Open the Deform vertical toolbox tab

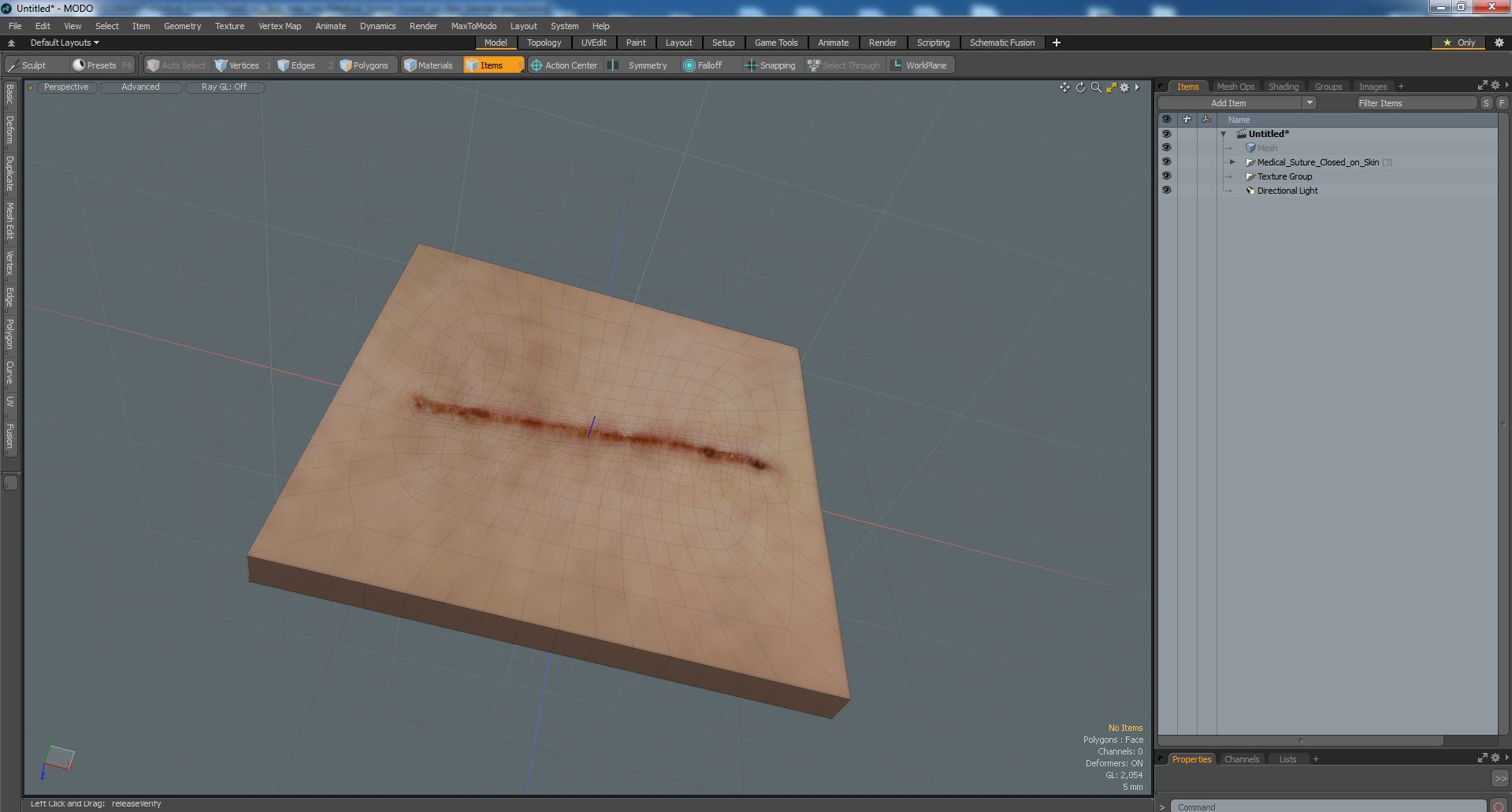(x=9, y=130)
